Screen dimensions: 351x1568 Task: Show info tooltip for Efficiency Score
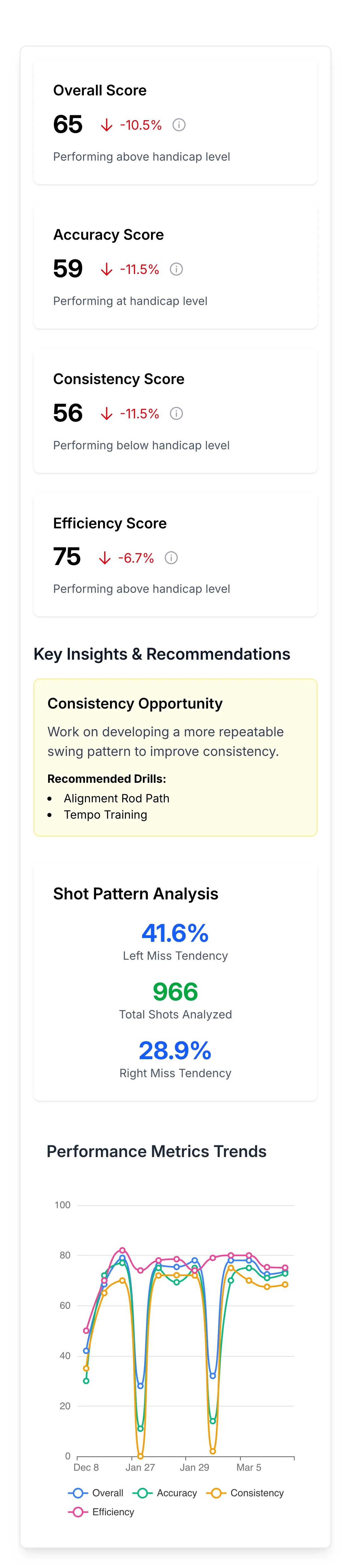[171, 557]
